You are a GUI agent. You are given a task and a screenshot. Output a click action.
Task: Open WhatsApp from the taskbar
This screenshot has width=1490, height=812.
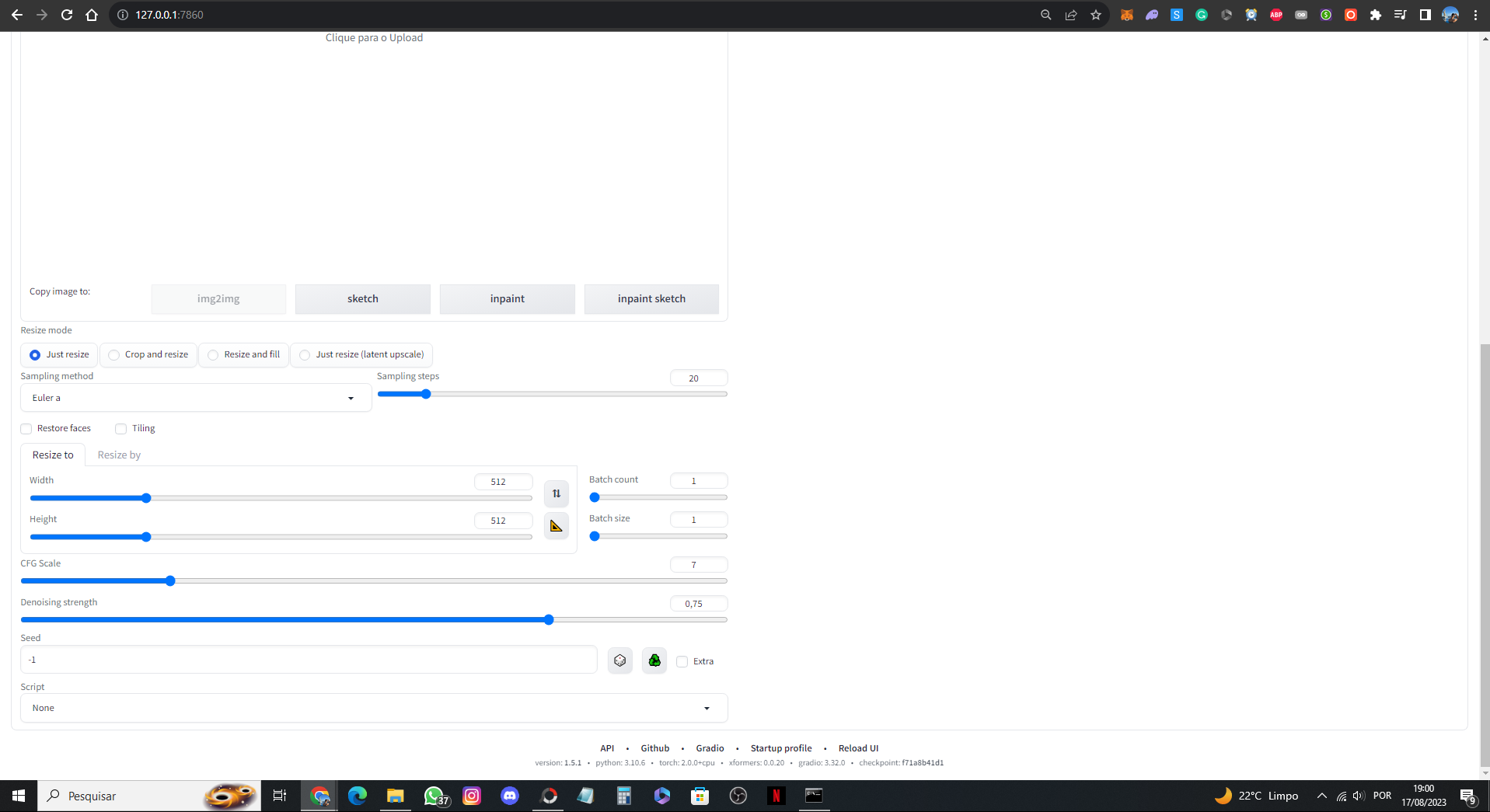(434, 796)
